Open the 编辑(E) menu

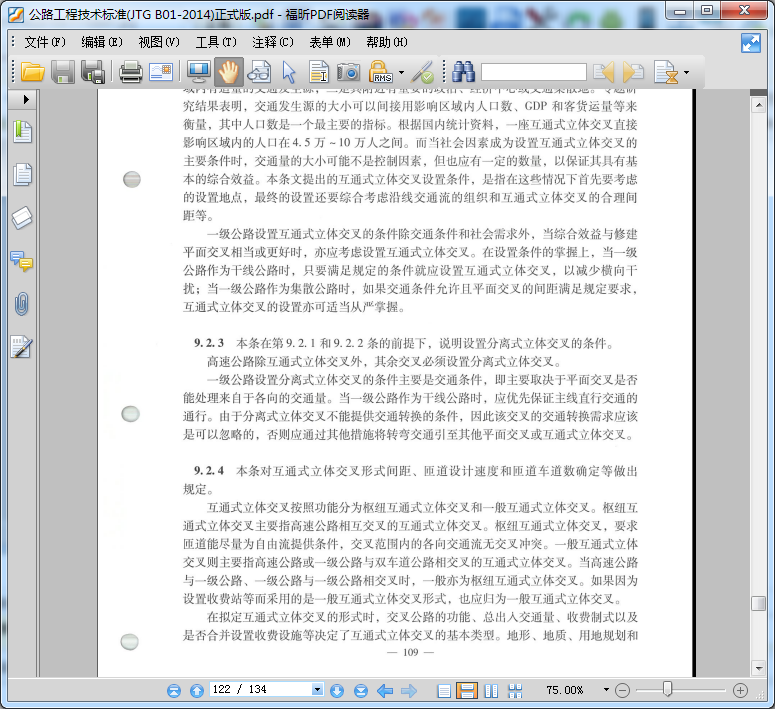(102, 43)
